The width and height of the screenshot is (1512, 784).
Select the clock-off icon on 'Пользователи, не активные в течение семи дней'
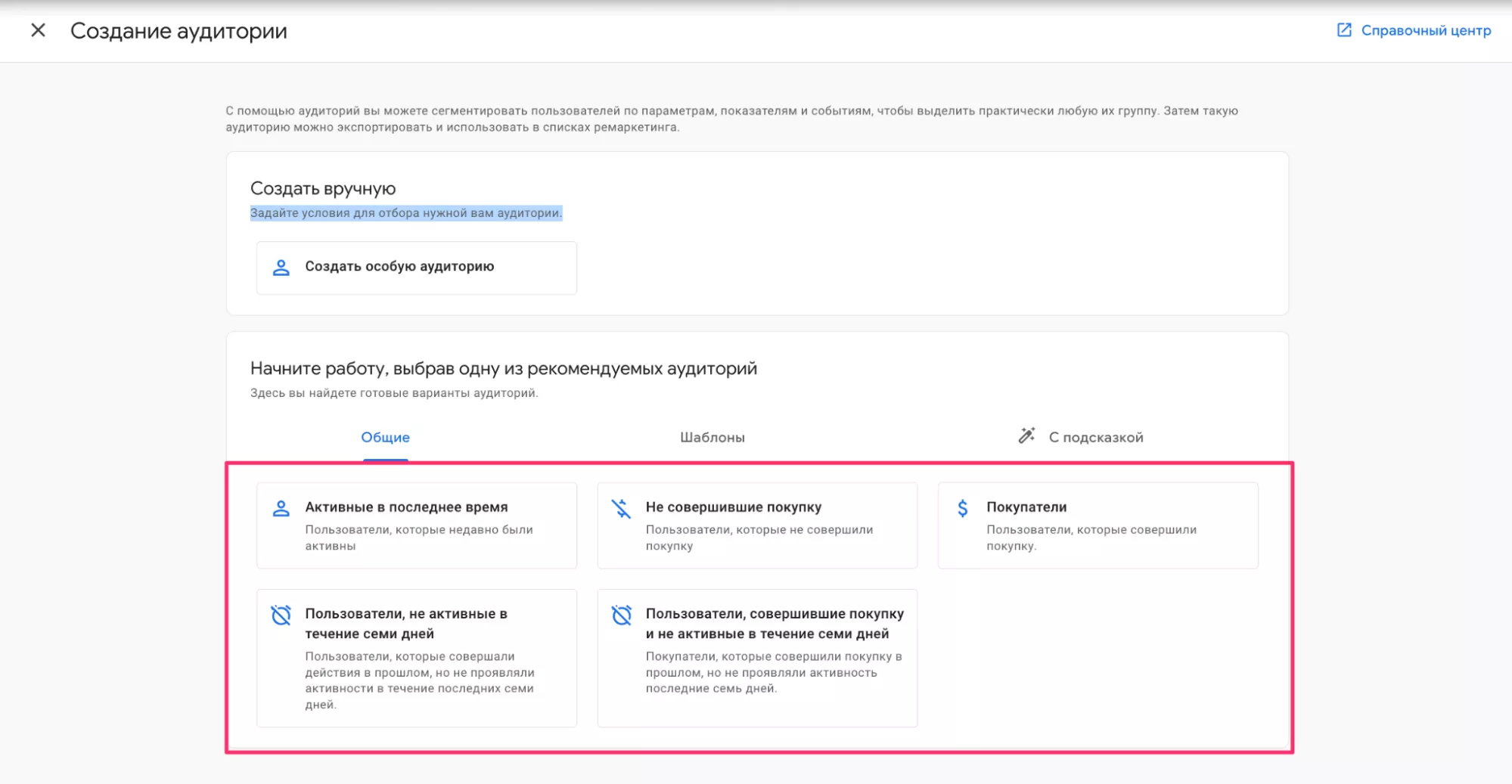pos(281,615)
